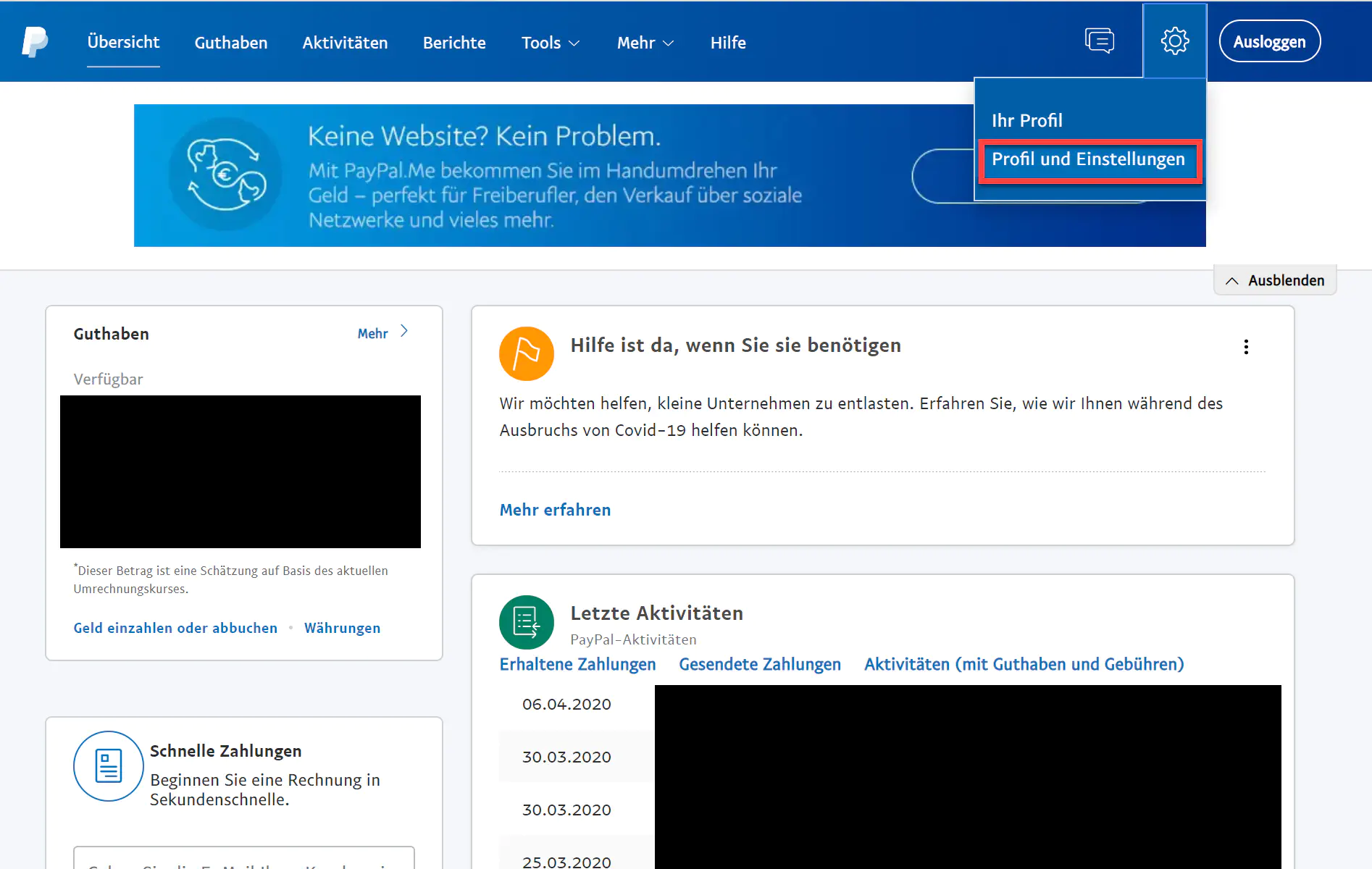
Task: Open the Gesendete Zahlungen link
Action: [760, 664]
